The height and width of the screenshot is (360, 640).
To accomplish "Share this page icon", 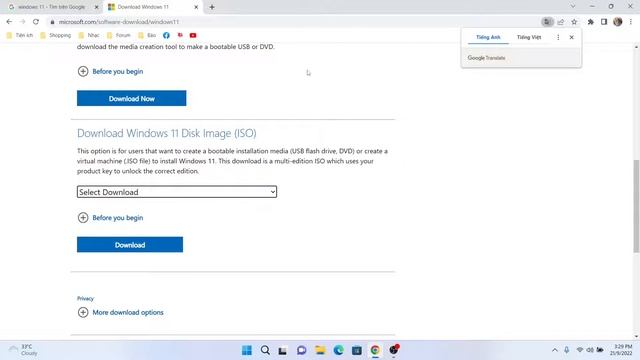I will tap(561, 22).
